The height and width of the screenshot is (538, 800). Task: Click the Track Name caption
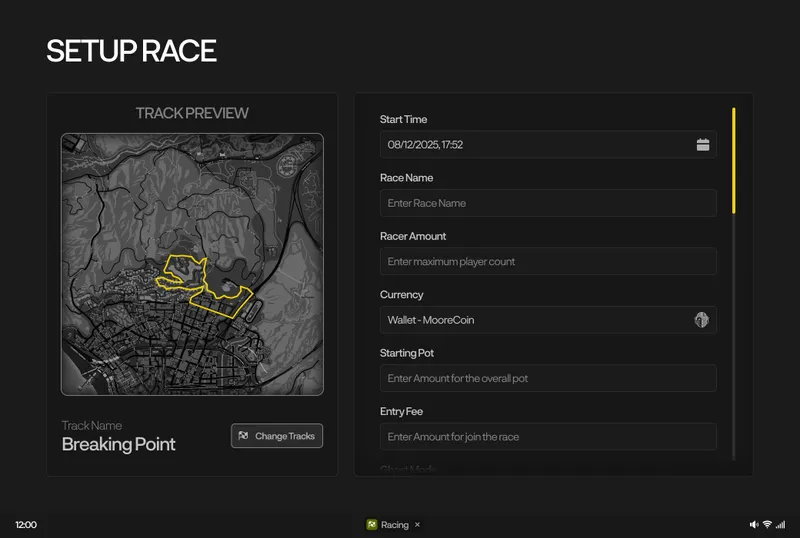click(92, 425)
